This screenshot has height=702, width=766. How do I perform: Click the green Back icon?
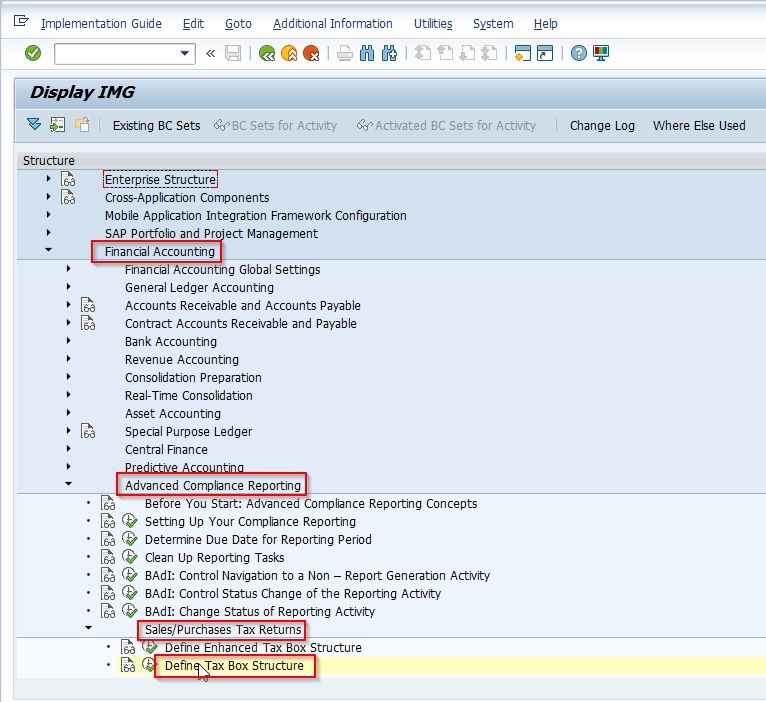point(267,53)
